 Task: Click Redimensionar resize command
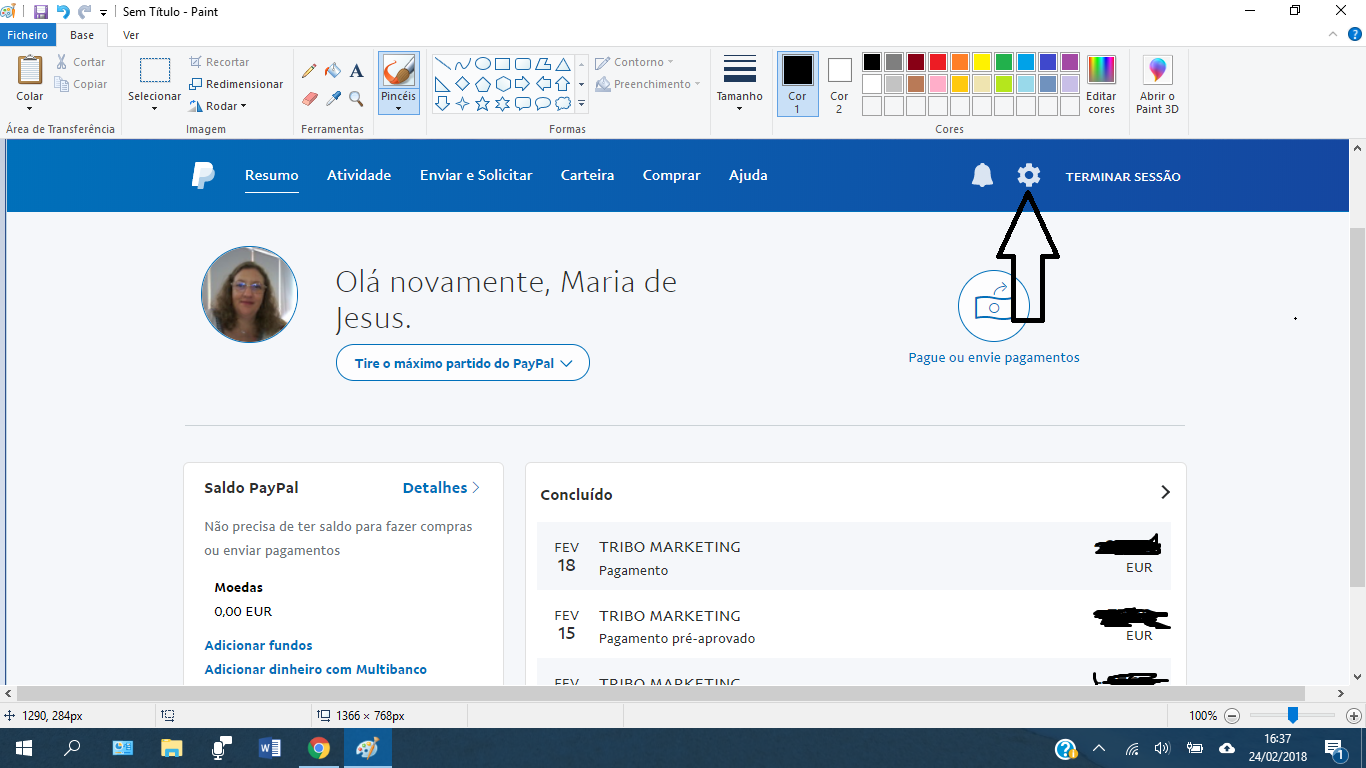coord(235,84)
